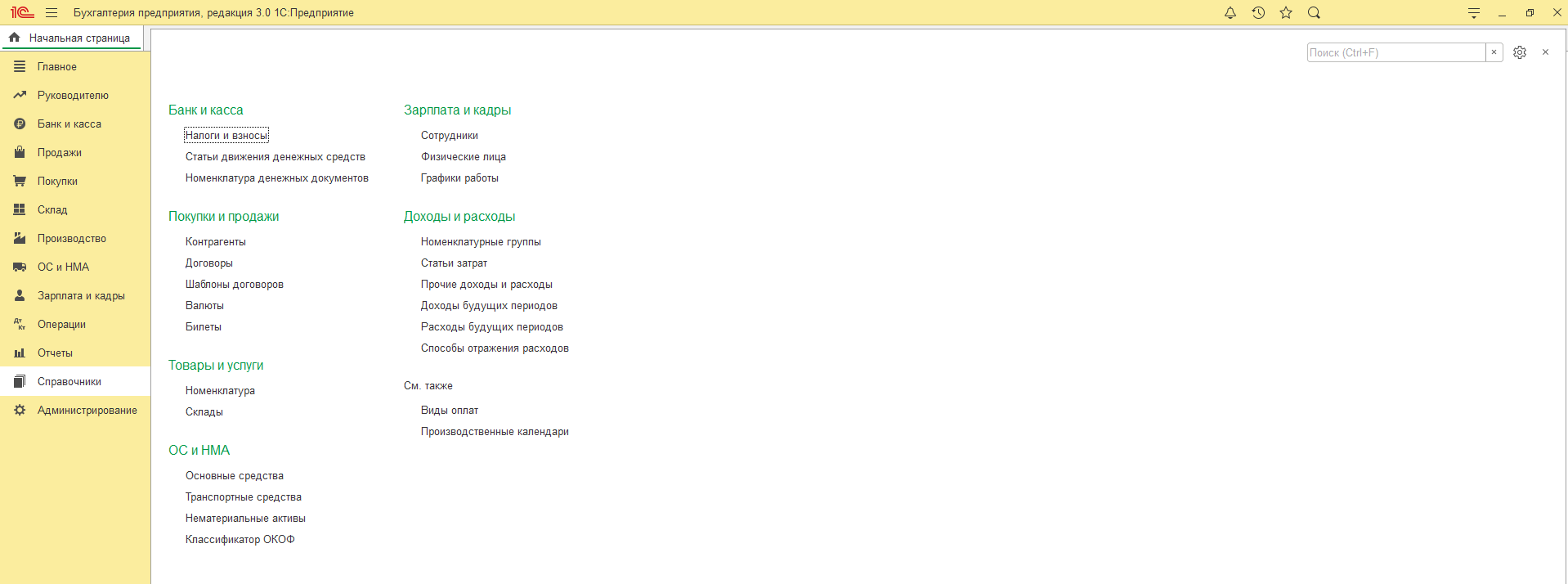1568x584 pixels.
Task: Open the Зарплата и кадры sidebar section
Action: [x=80, y=296]
